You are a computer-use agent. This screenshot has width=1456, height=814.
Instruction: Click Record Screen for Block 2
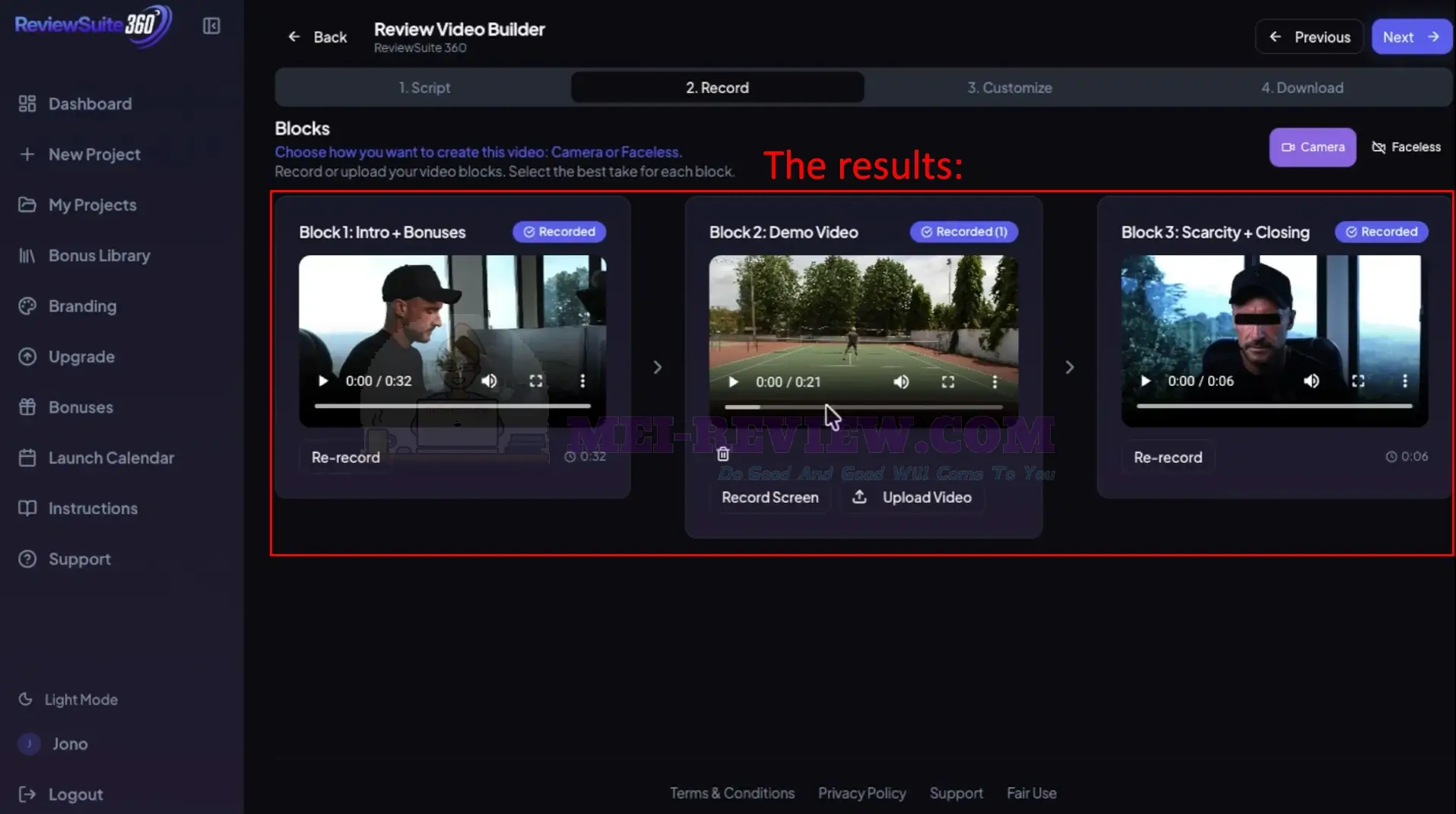point(769,497)
